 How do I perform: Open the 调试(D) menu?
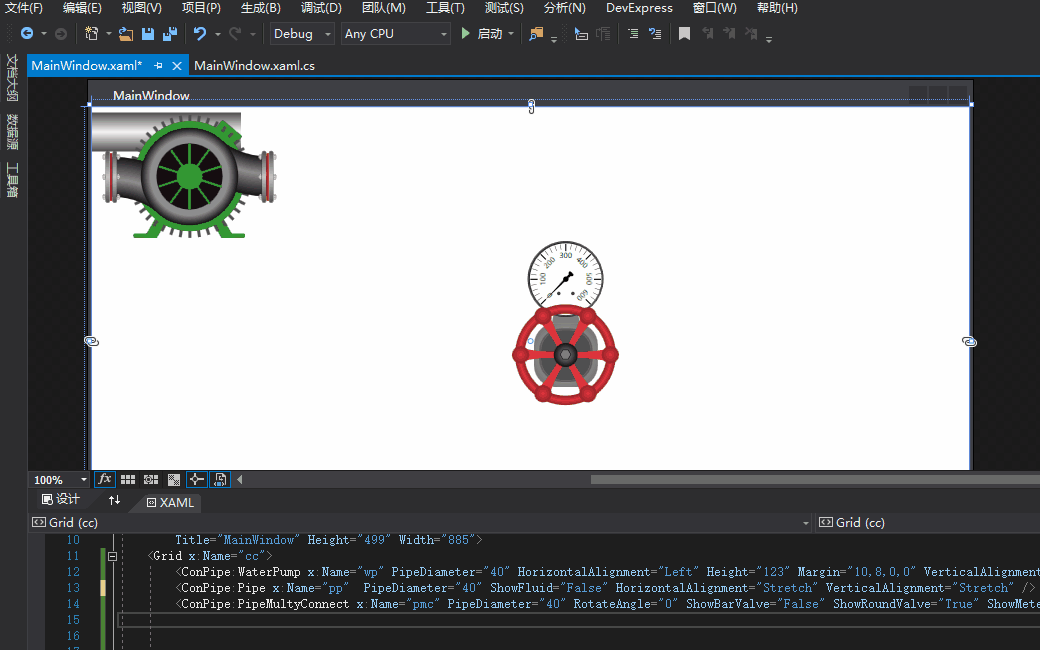tap(321, 8)
